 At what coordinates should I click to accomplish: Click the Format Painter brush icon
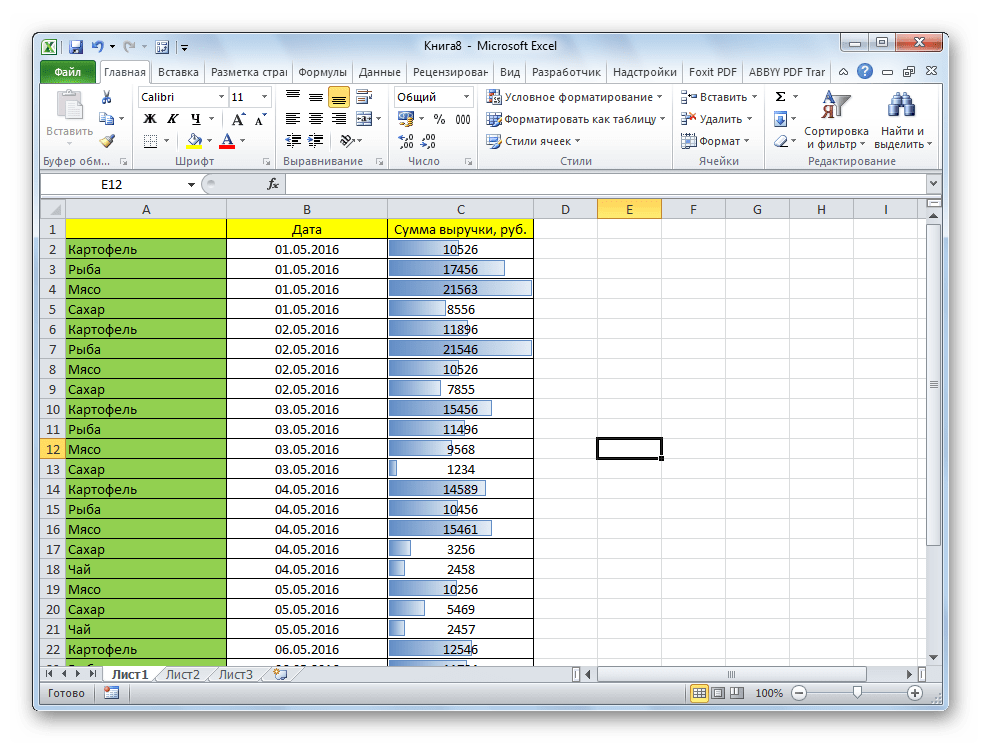(107, 141)
